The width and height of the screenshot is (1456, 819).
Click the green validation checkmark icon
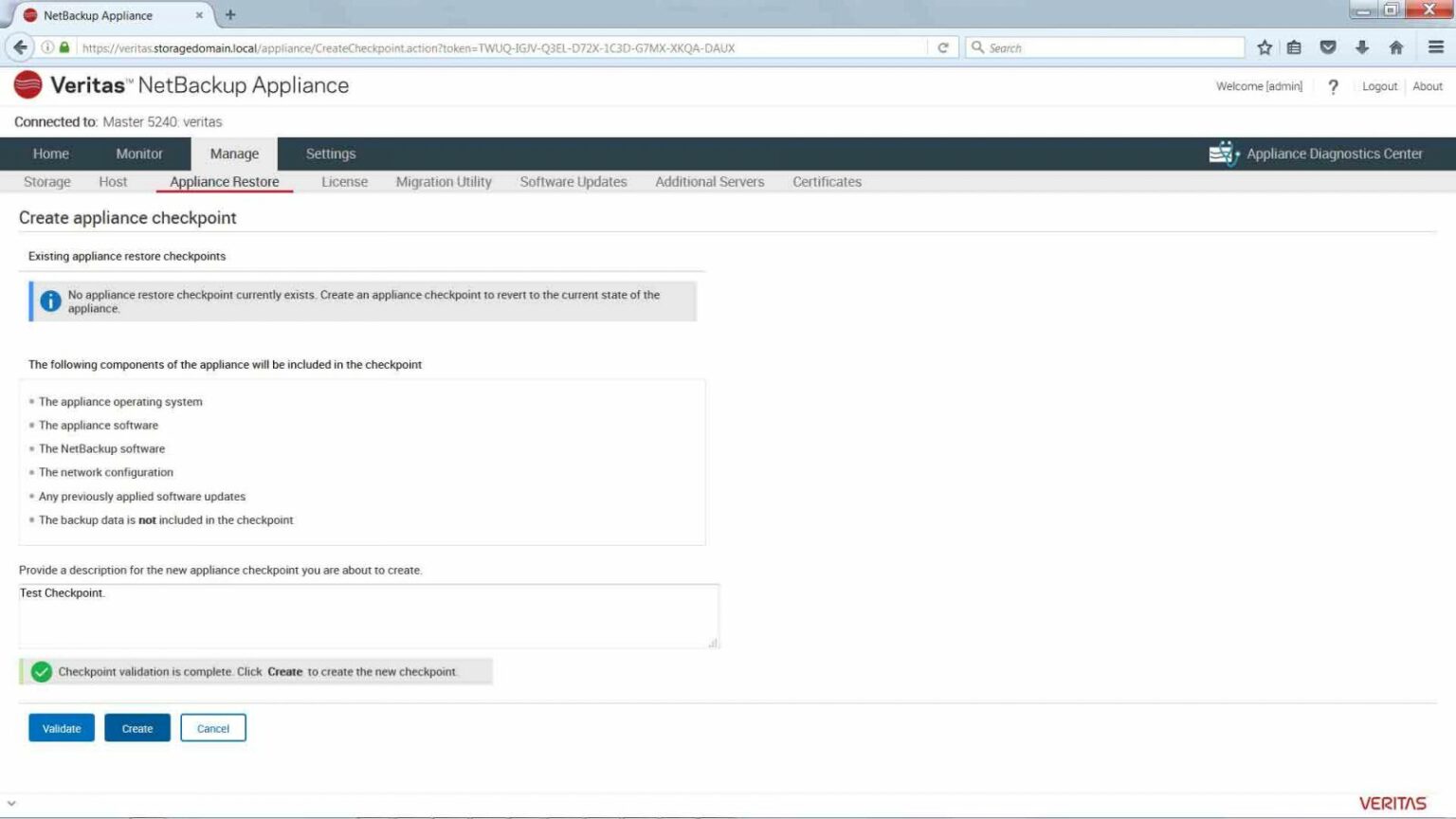coord(41,672)
